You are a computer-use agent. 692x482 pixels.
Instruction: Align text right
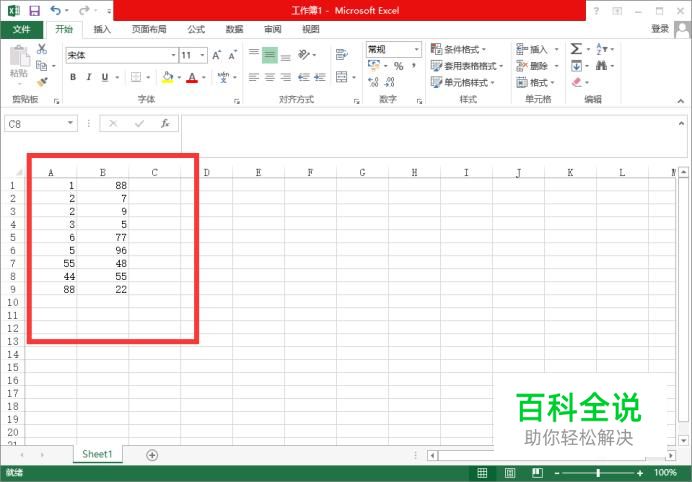click(x=286, y=77)
